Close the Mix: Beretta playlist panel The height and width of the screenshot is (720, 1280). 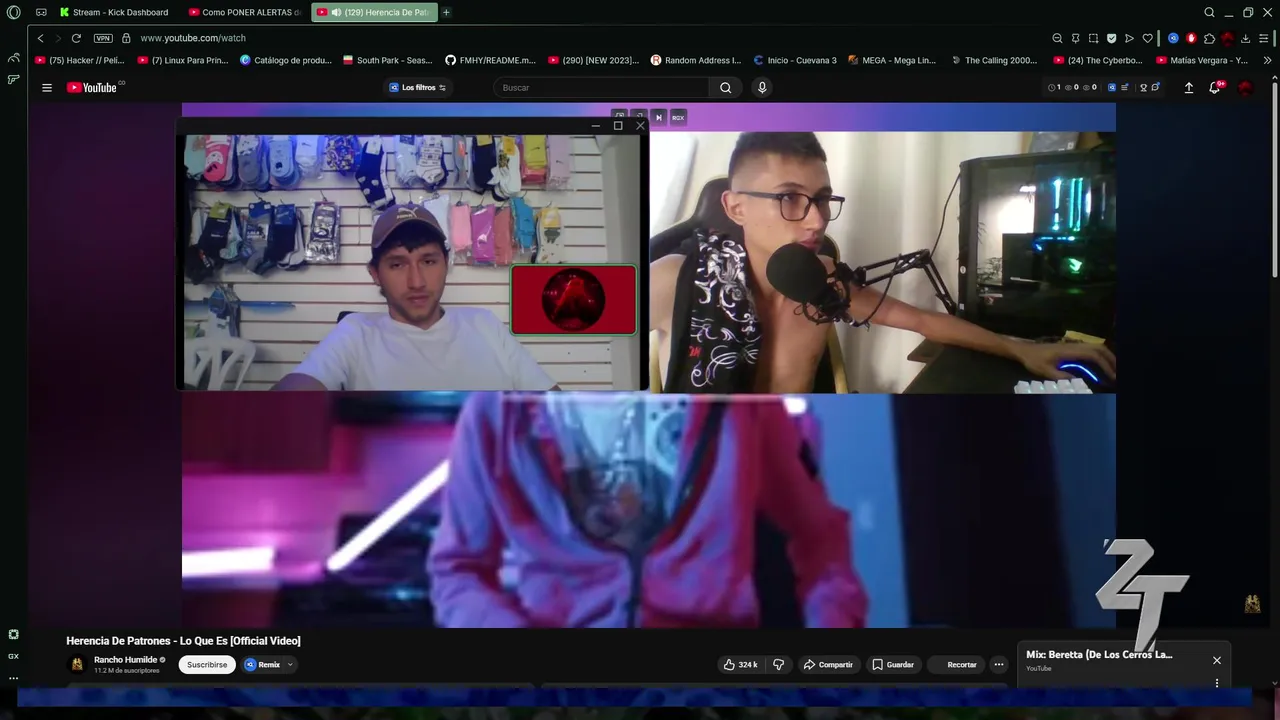tap(1217, 660)
